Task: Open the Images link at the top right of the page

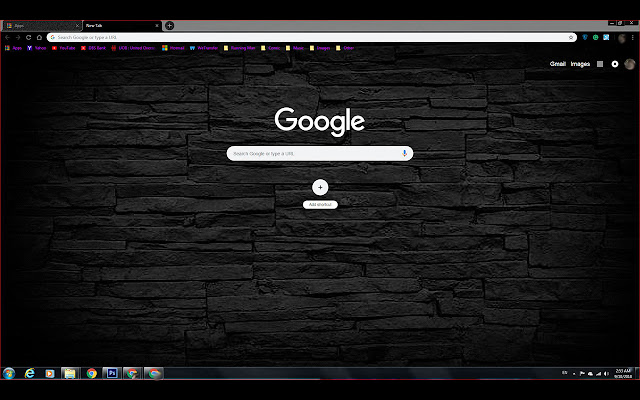Action: click(580, 64)
